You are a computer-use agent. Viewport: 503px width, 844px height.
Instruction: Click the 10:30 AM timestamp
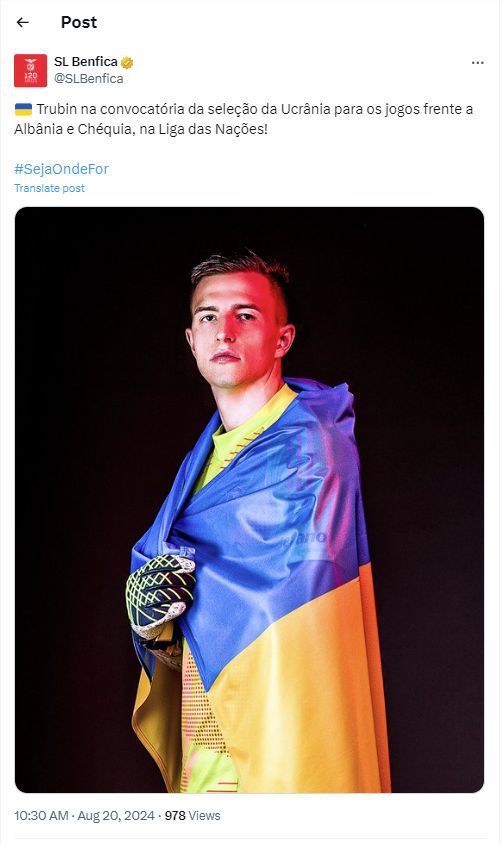(x=41, y=815)
